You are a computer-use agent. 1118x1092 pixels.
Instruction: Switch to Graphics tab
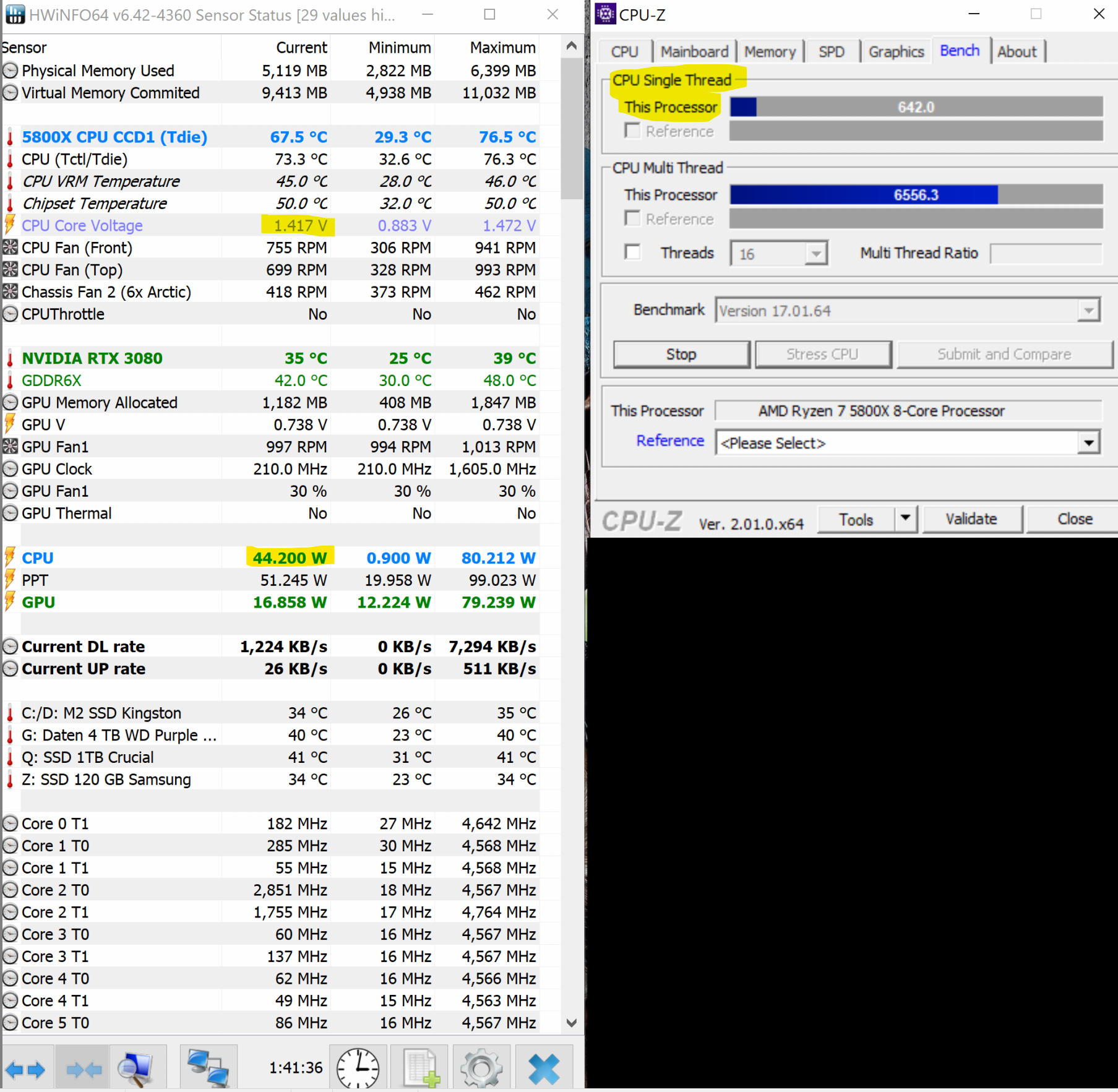pos(896,51)
